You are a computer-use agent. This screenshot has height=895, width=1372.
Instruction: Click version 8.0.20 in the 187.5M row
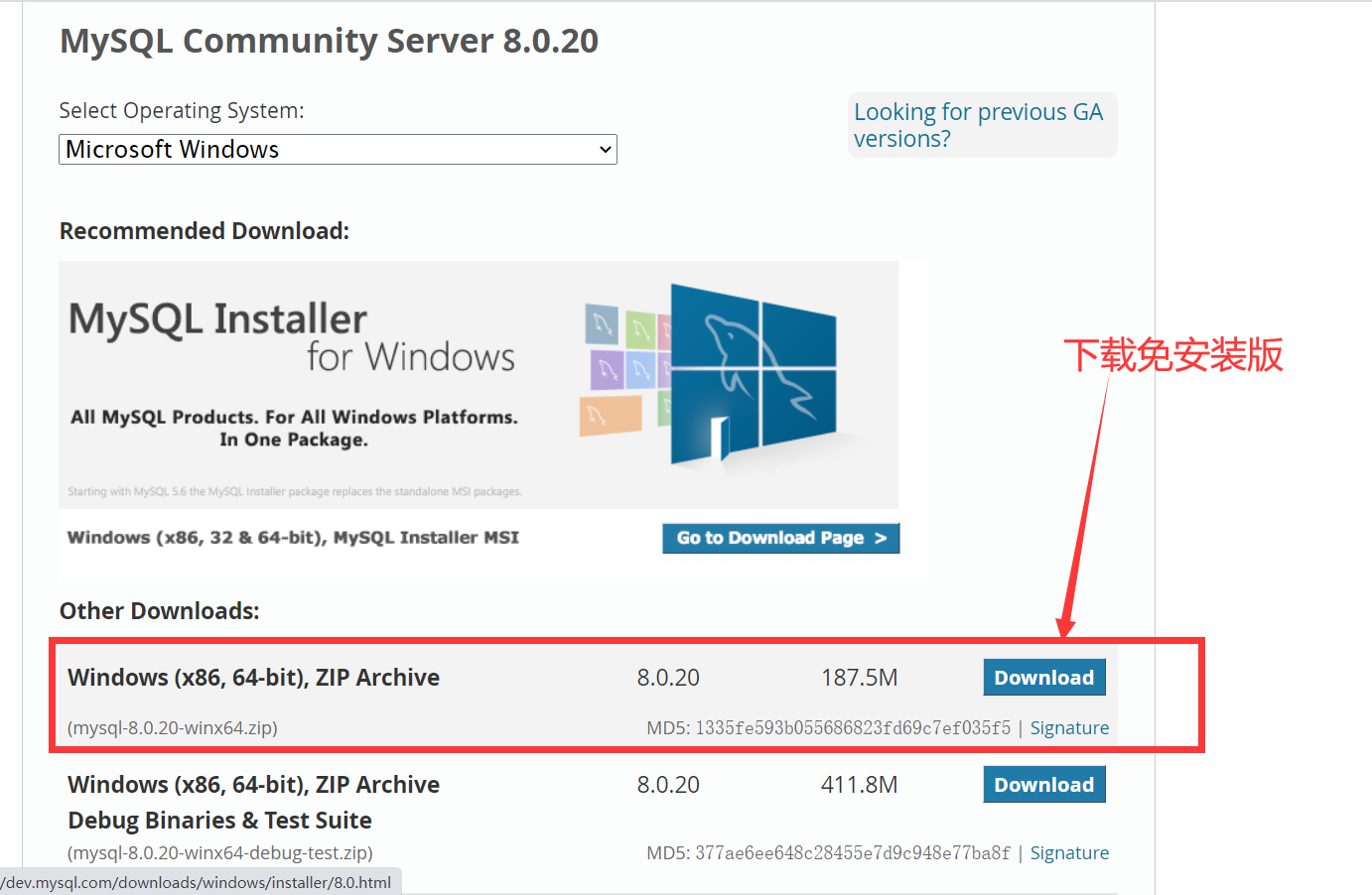668,678
